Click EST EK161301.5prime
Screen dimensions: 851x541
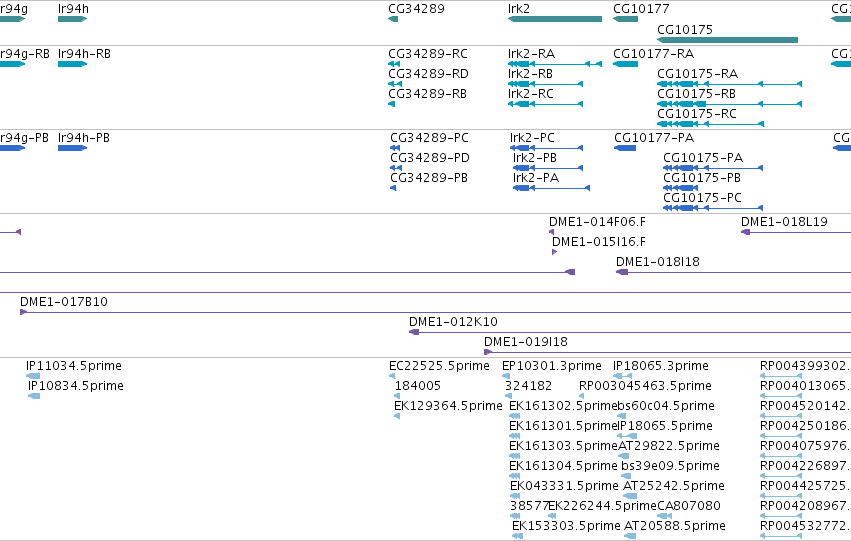tap(563, 427)
